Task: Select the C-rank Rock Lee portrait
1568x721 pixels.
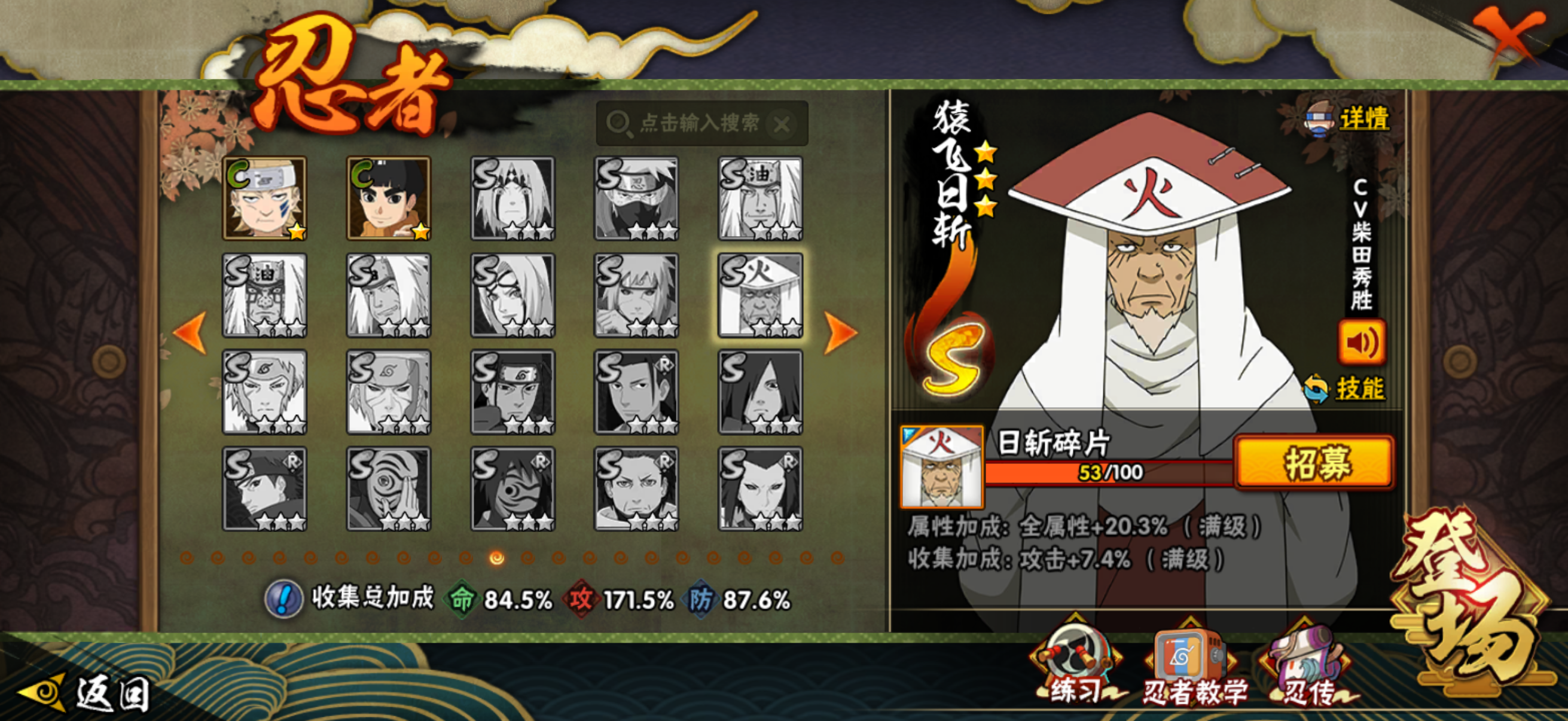Action: coord(388,198)
